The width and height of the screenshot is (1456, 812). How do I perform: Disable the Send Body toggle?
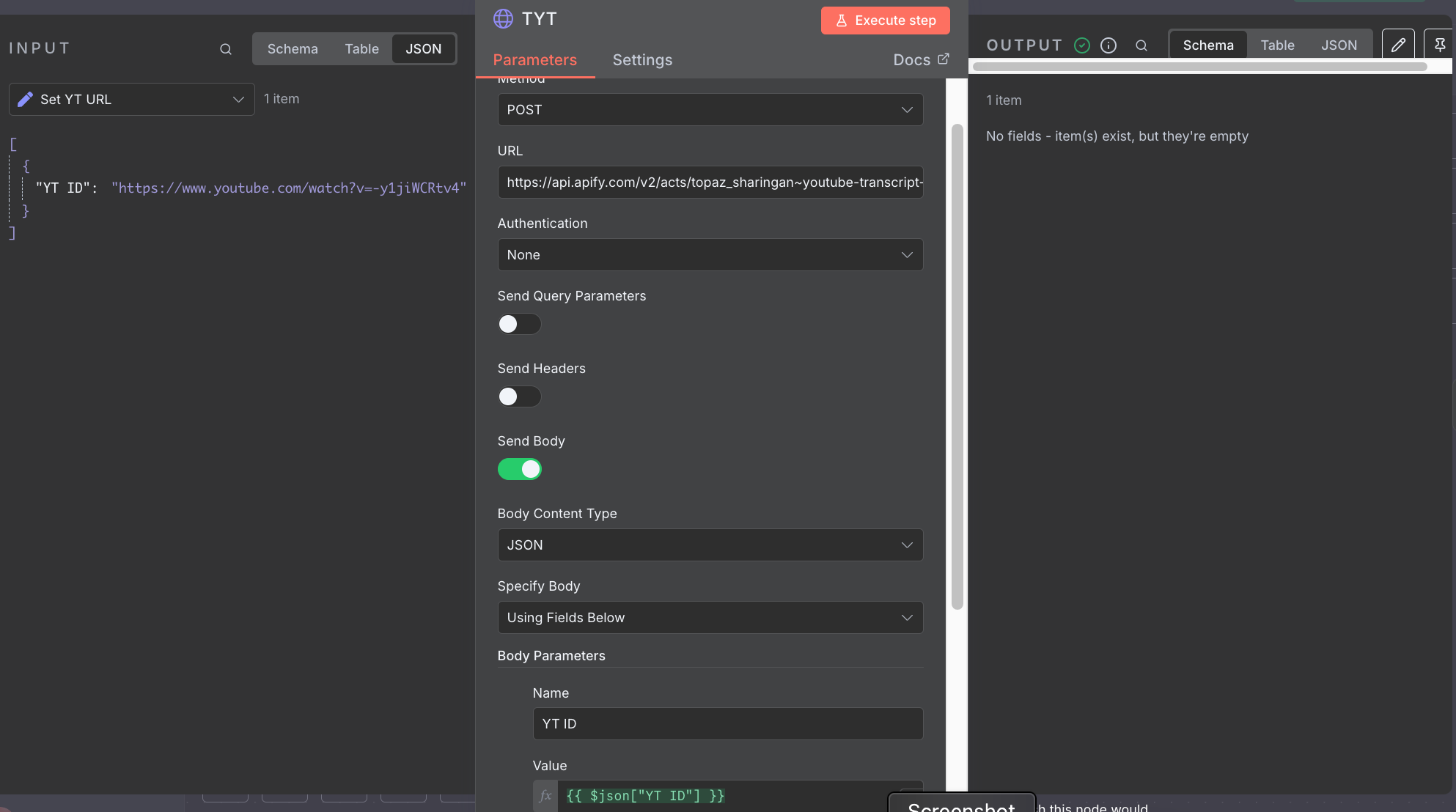point(519,469)
